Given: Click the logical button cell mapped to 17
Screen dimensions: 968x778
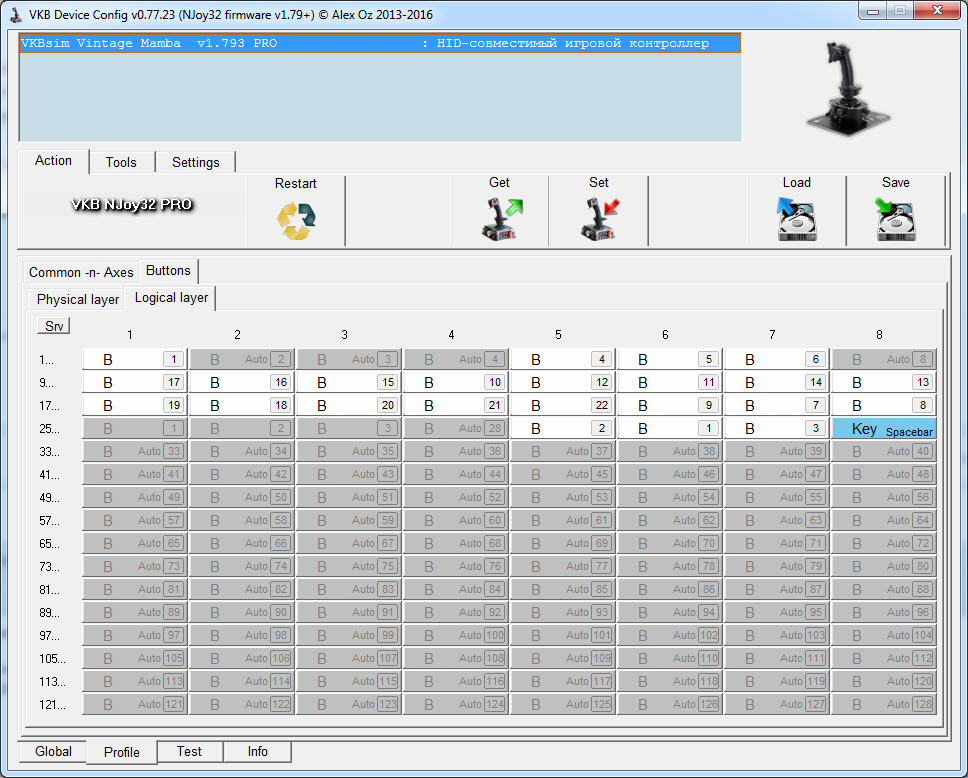Looking at the screenshot, I should pyautogui.click(x=134, y=382).
